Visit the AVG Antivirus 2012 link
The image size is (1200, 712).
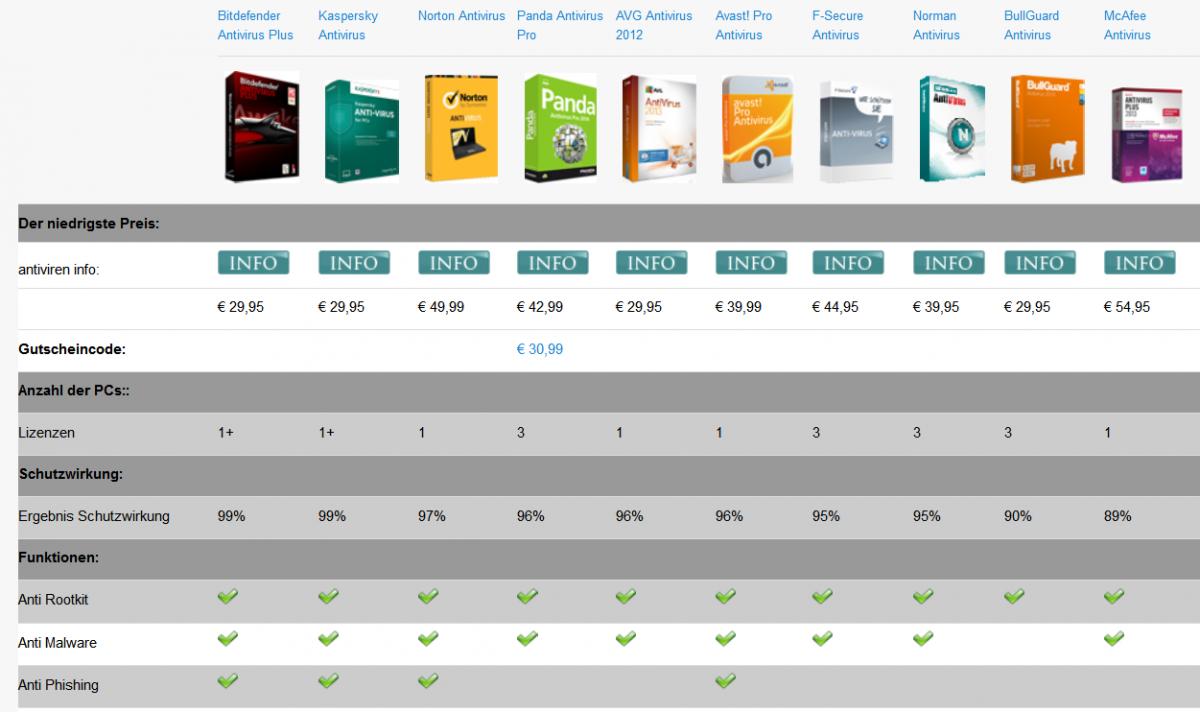point(654,25)
